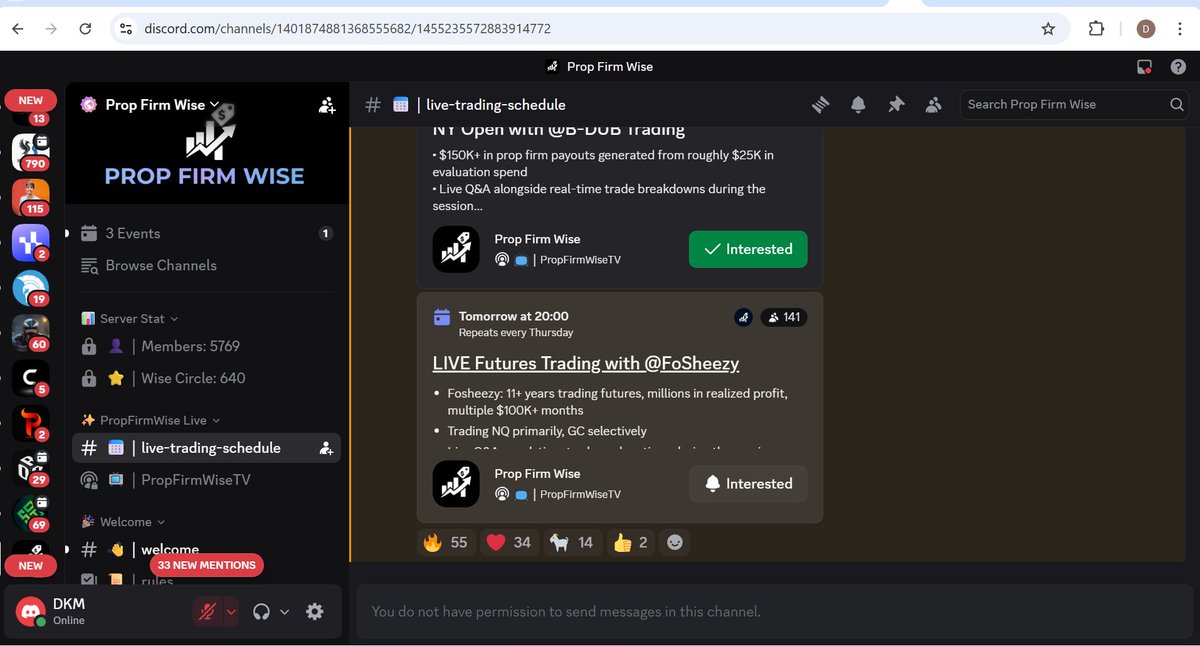Click the search magnifier icon
Viewport: 1200px width, 646px height.
(x=1177, y=104)
